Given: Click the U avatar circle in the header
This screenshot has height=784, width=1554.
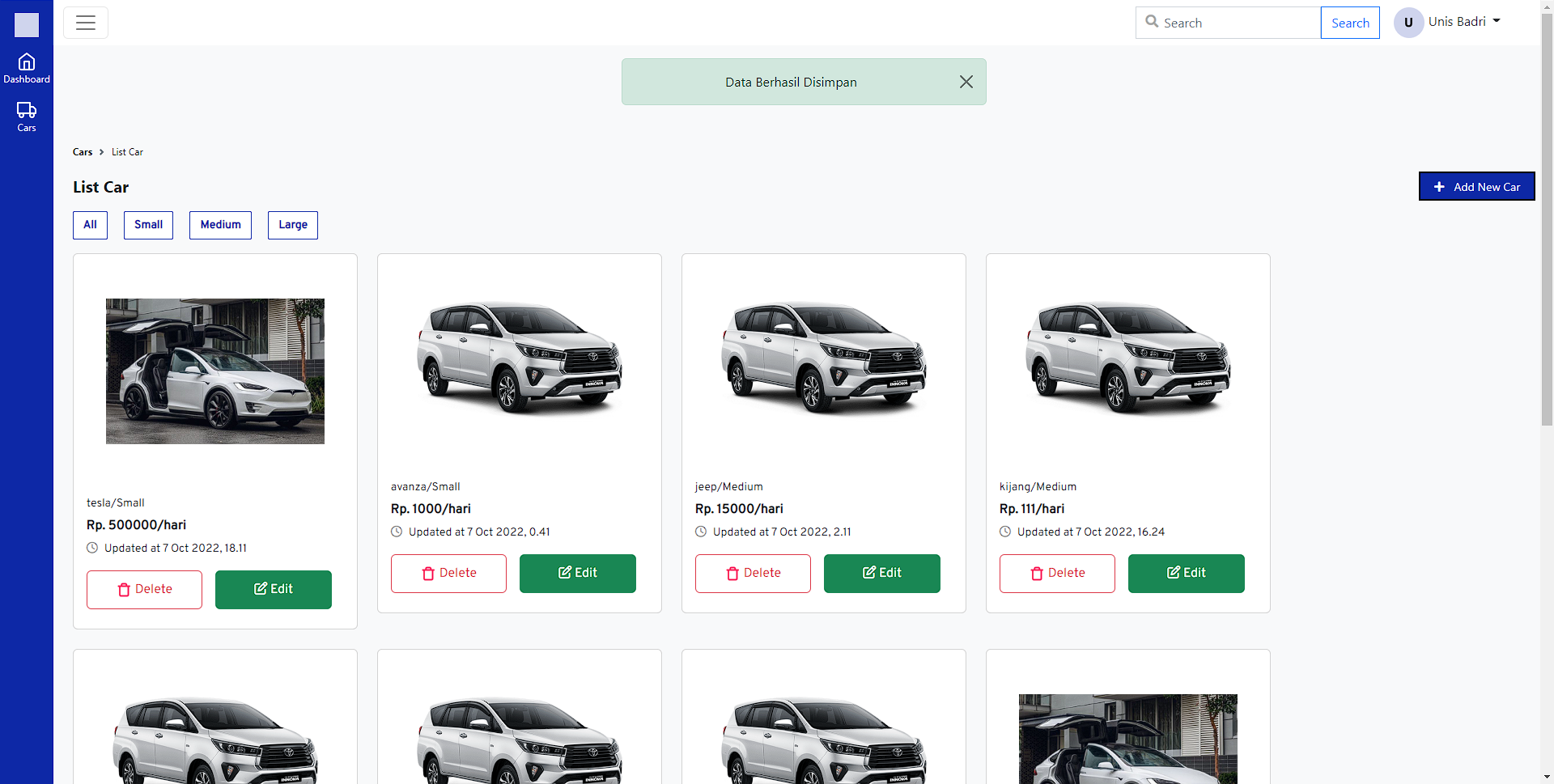Looking at the screenshot, I should pyautogui.click(x=1408, y=22).
